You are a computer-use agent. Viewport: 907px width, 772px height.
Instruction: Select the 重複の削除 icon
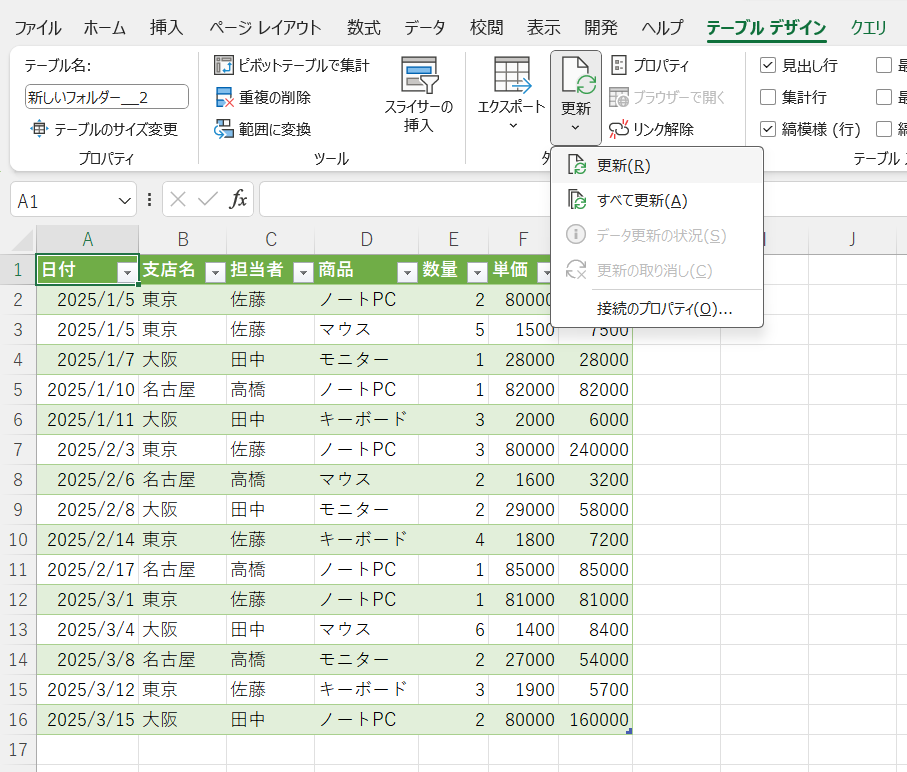point(253,97)
